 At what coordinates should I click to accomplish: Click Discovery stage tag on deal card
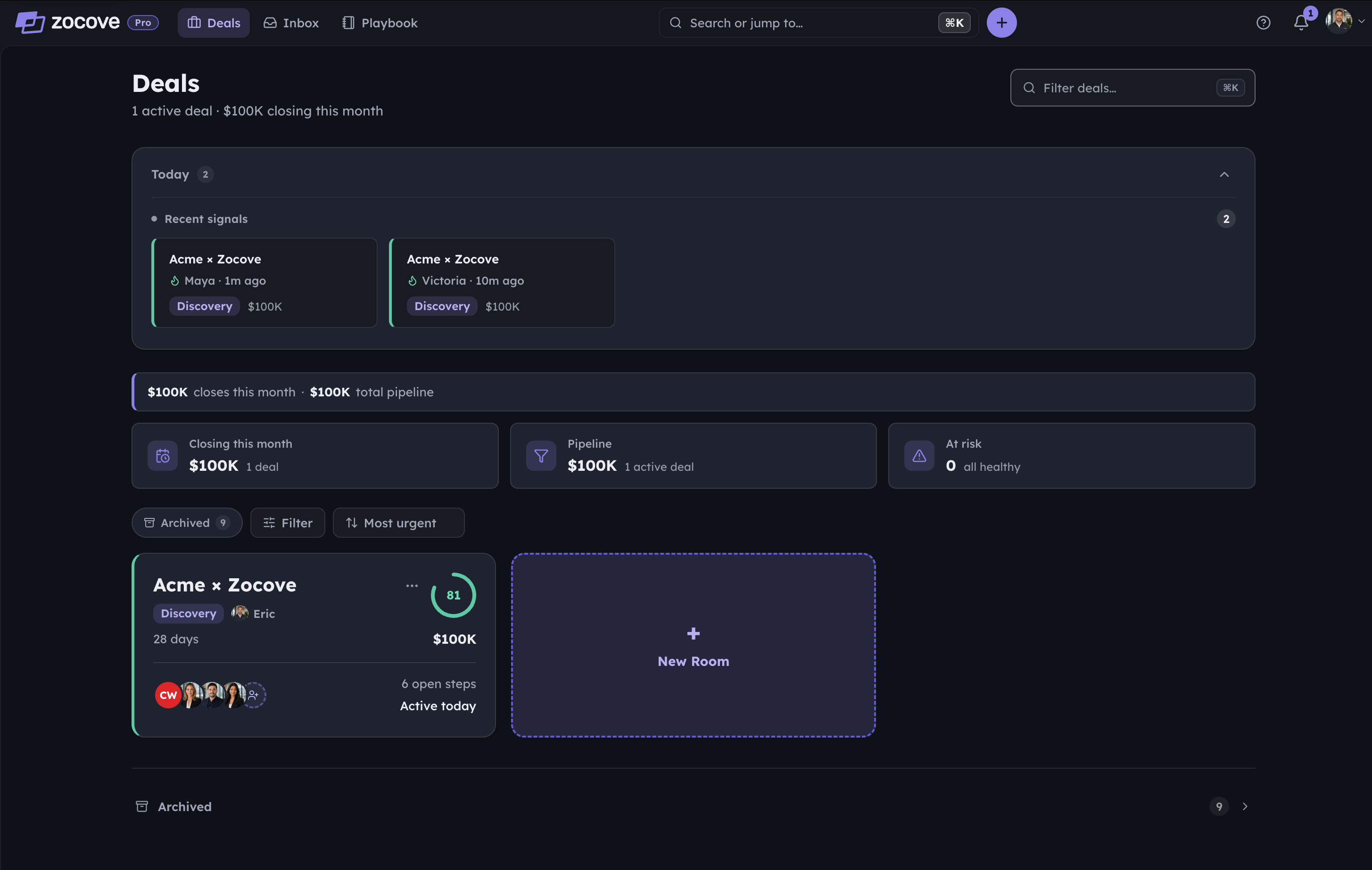pyautogui.click(x=189, y=613)
